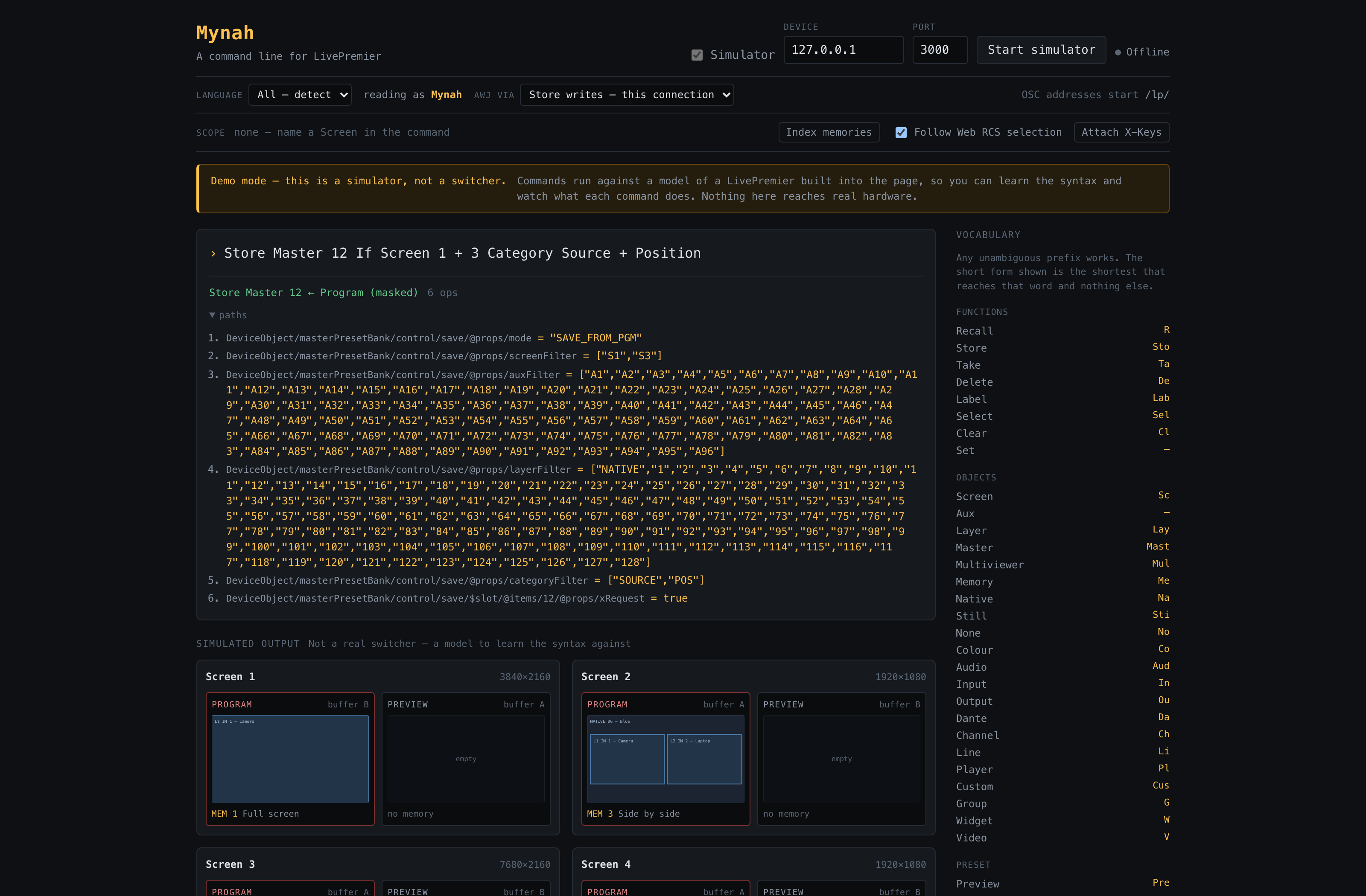Click the Screen 1 Preview empty thumbnail

click(x=465, y=758)
